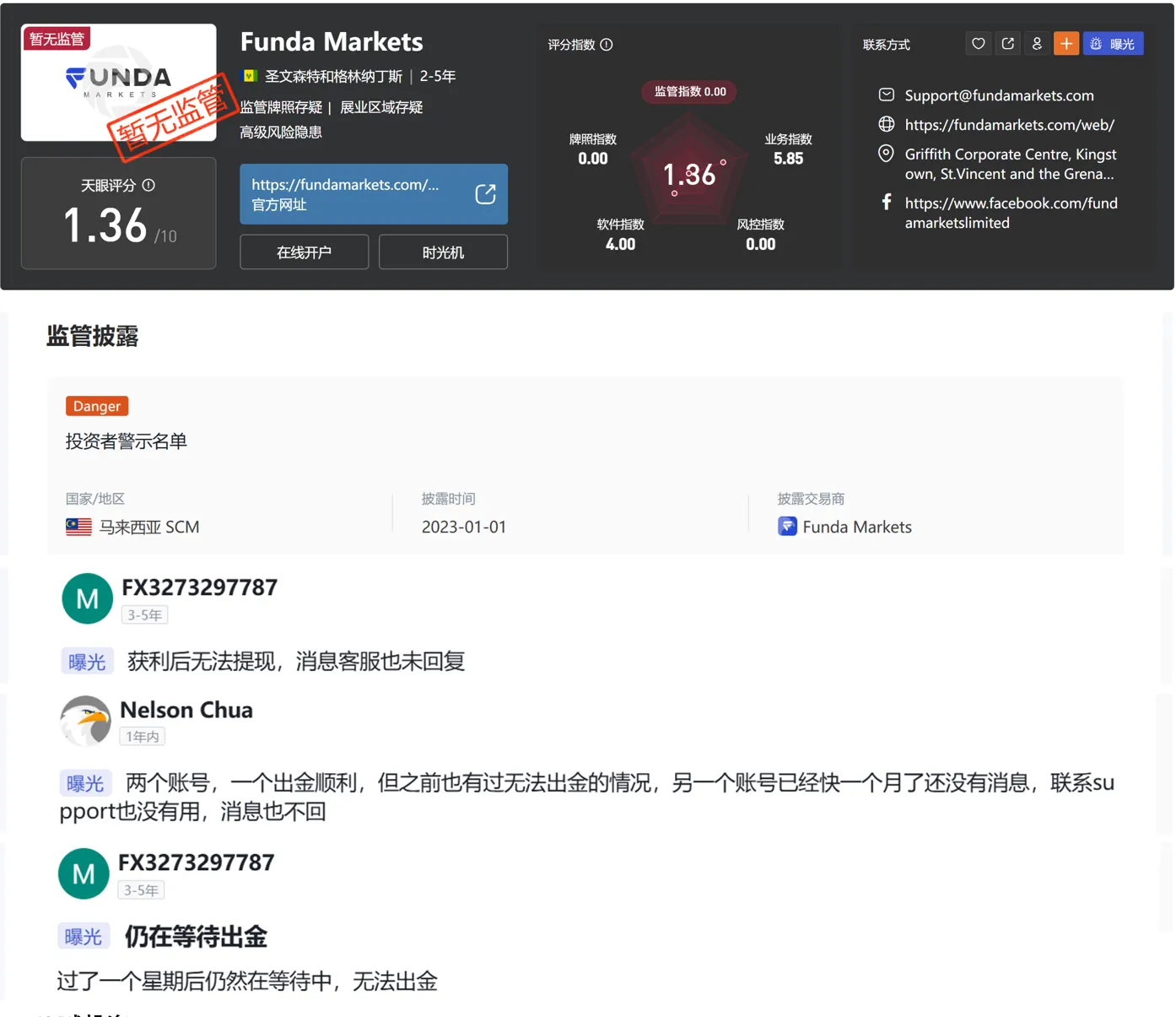Open the Facebook fundamarketslimited link
1176x1017 pixels.
(x=1011, y=213)
